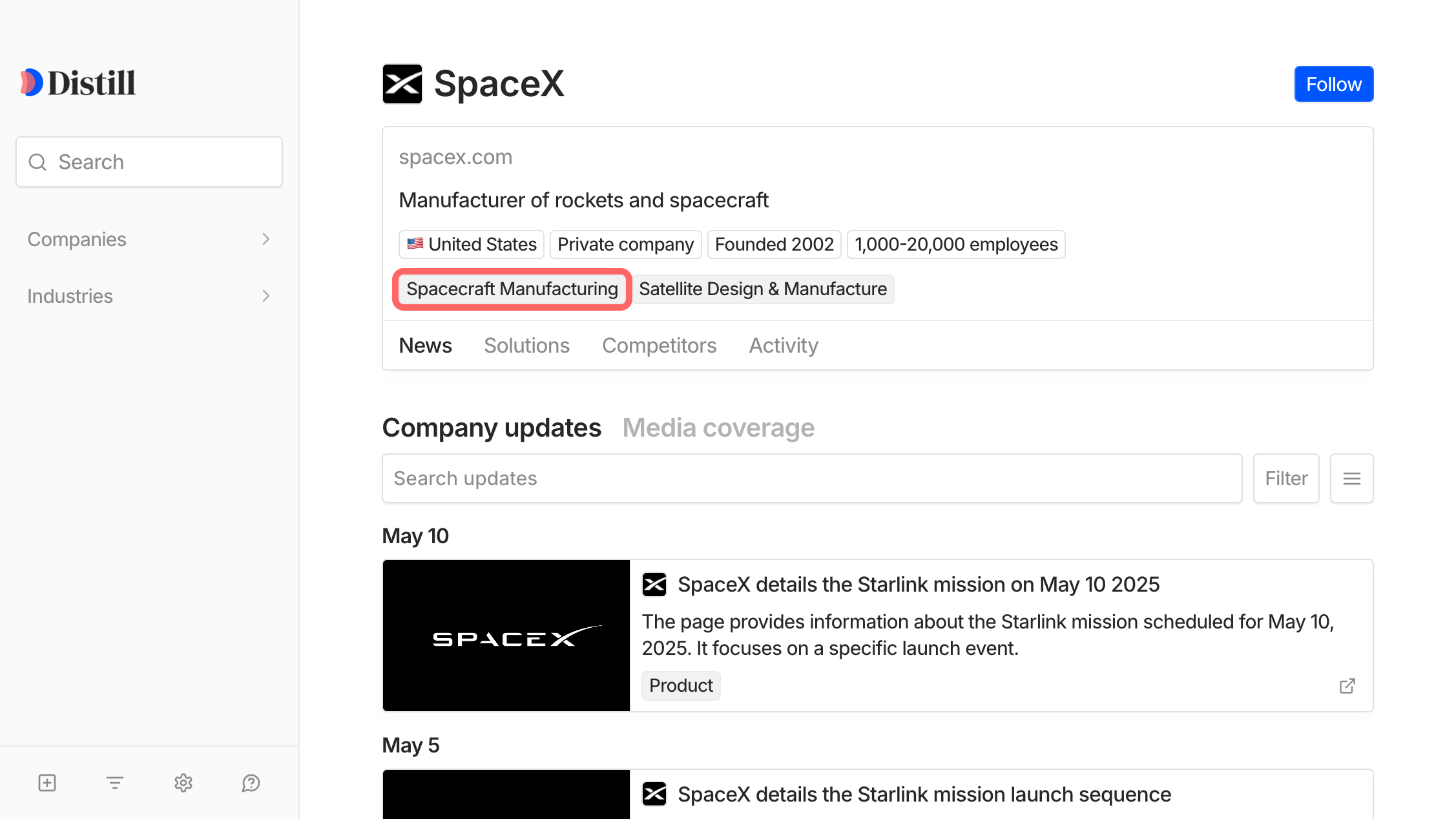Visit the spacex.com link
This screenshot has width=1456, height=819.
click(455, 156)
